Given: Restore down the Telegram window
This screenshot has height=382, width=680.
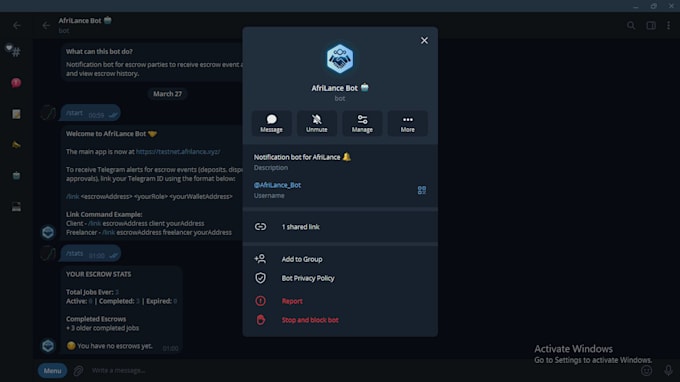Looking at the screenshot, I should coord(654,6).
